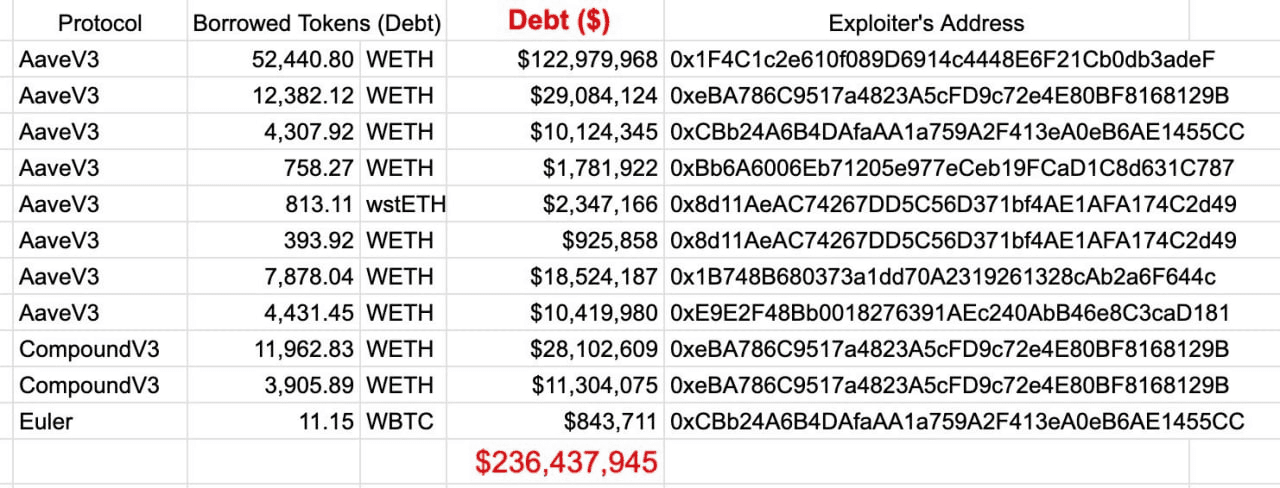Click the Protocol column header cell
This screenshot has width=1280, height=488.
click(100, 22)
